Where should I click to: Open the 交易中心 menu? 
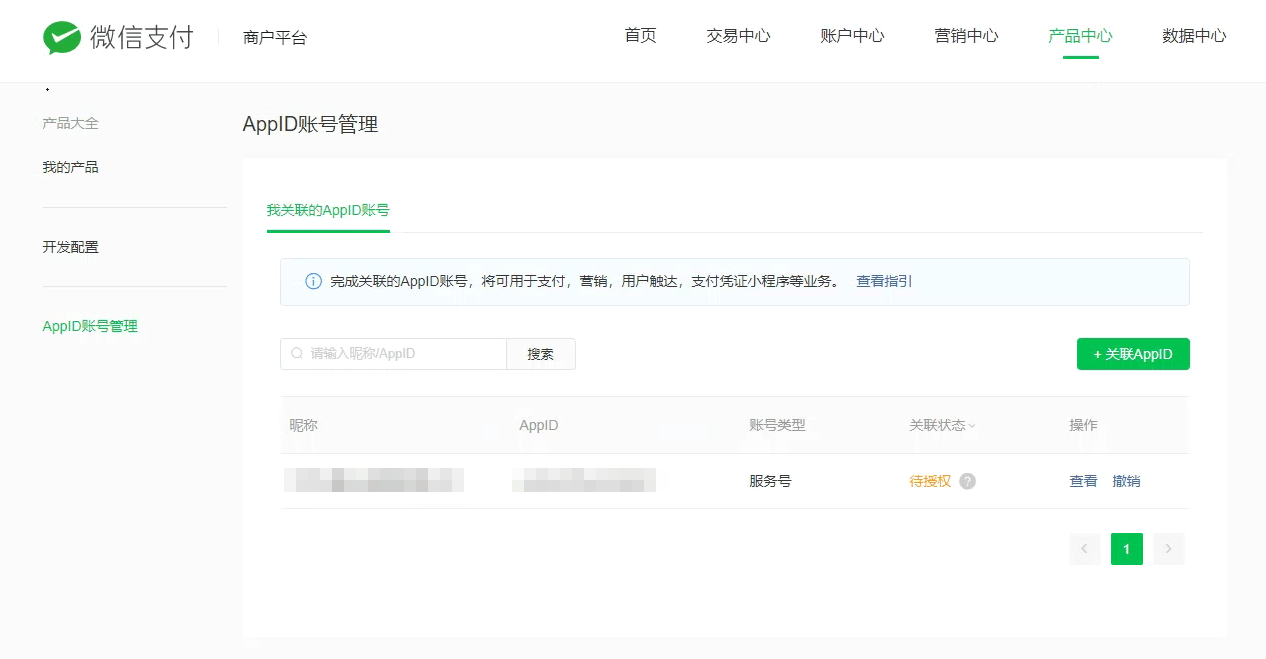(x=738, y=36)
